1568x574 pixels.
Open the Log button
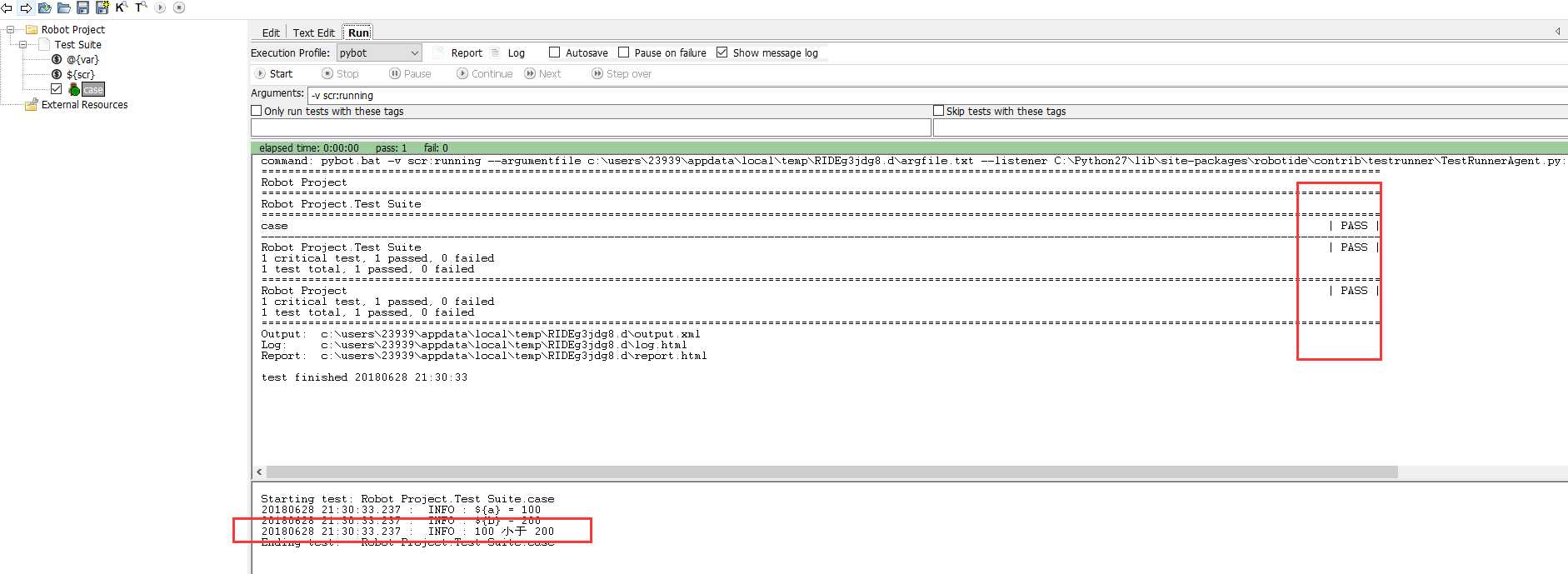507,52
